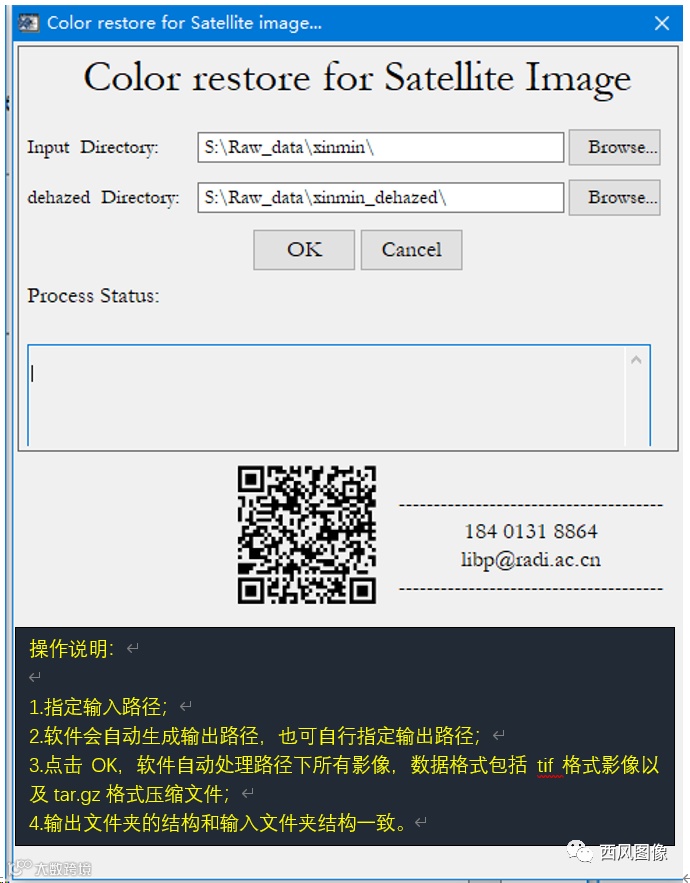
Task: Click the OK button
Action: [x=304, y=249]
